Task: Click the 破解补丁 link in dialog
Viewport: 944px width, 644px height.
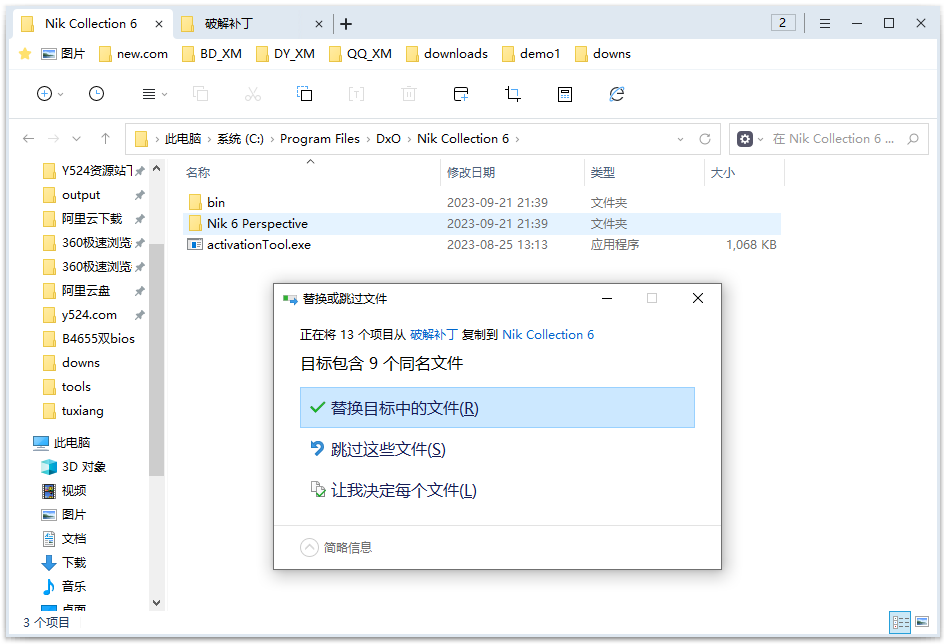Action: click(x=433, y=335)
